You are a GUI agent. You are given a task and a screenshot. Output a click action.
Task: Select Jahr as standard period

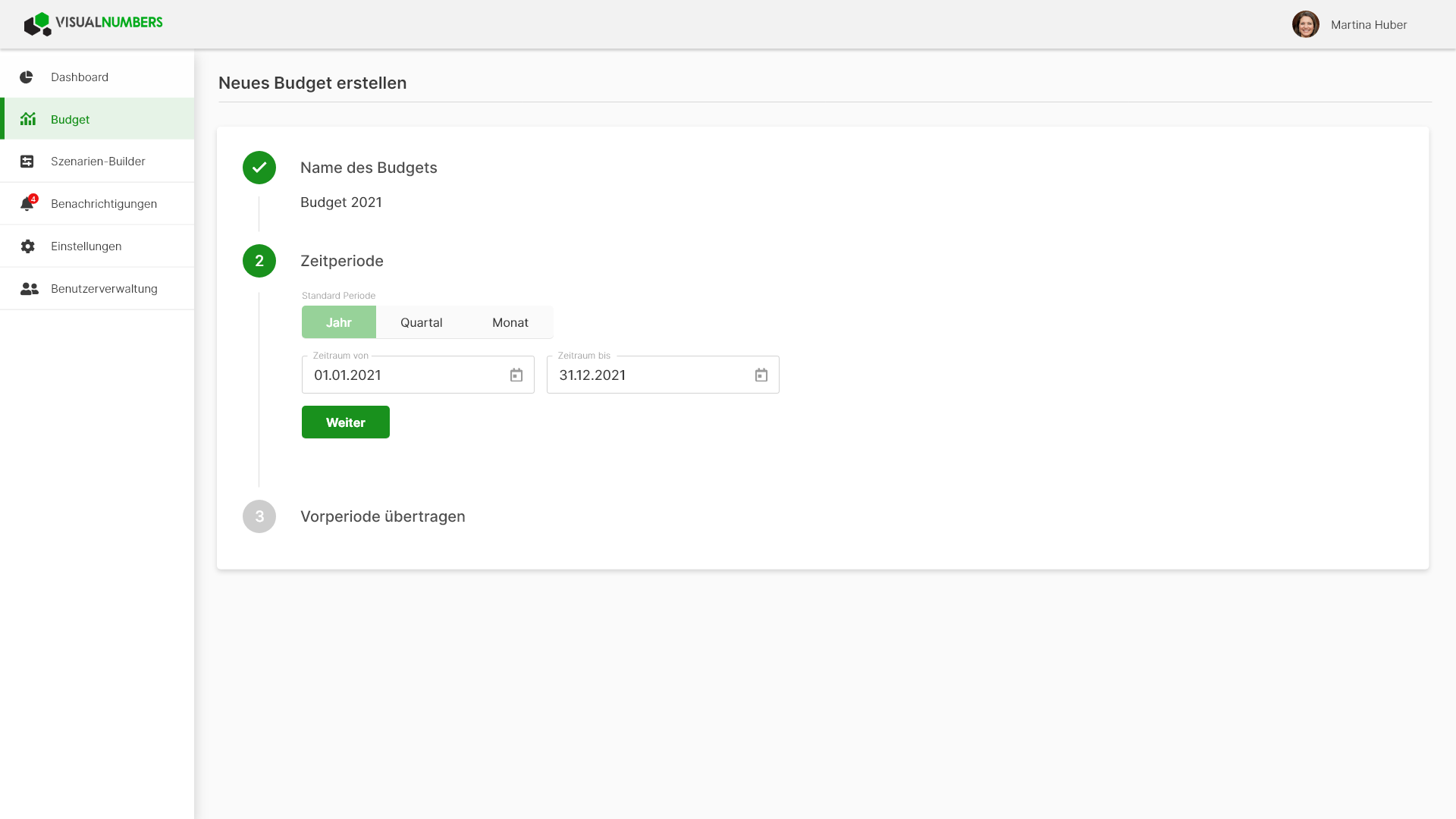coord(339,322)
